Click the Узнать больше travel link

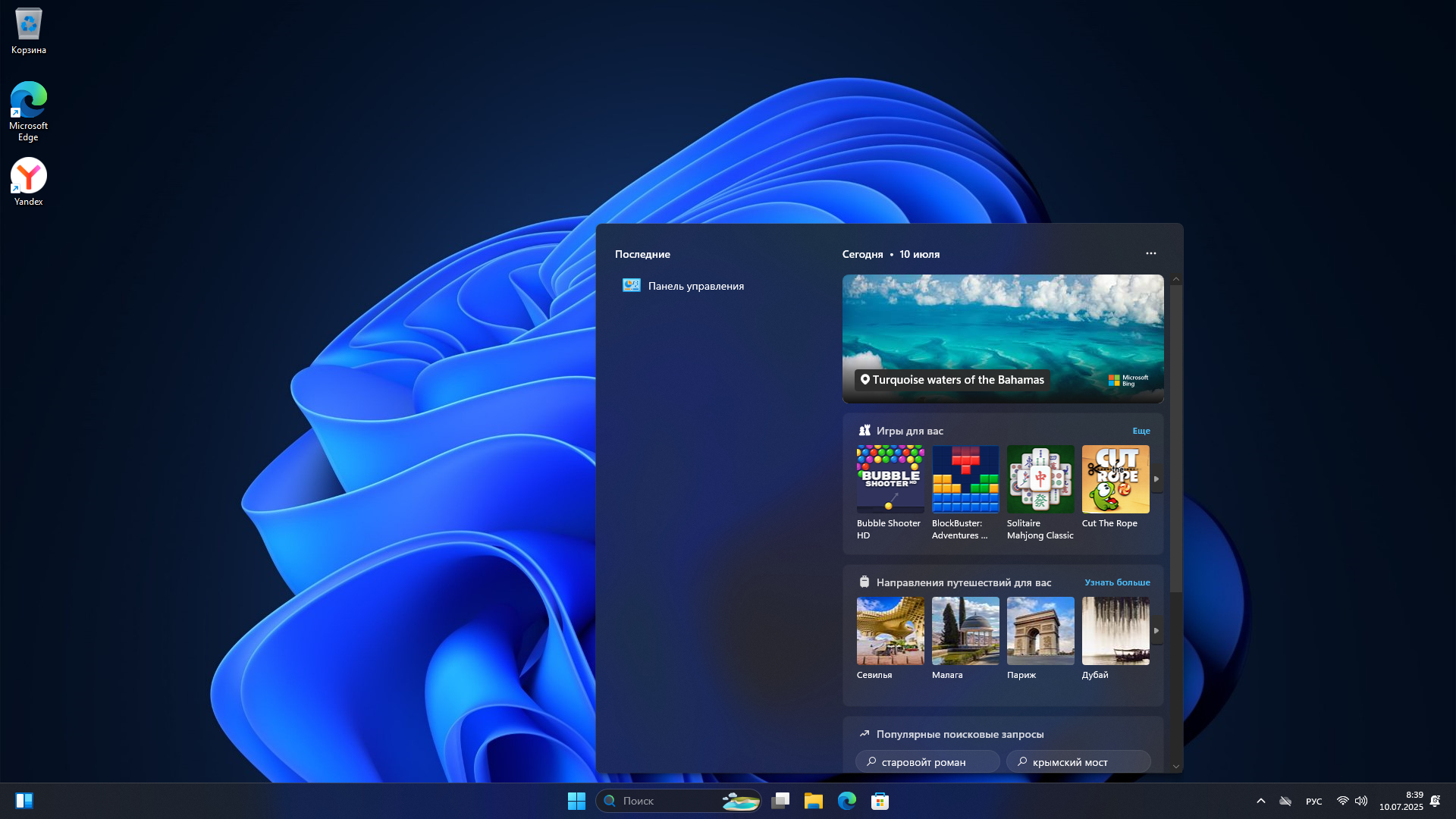[x=1116, y=582]
